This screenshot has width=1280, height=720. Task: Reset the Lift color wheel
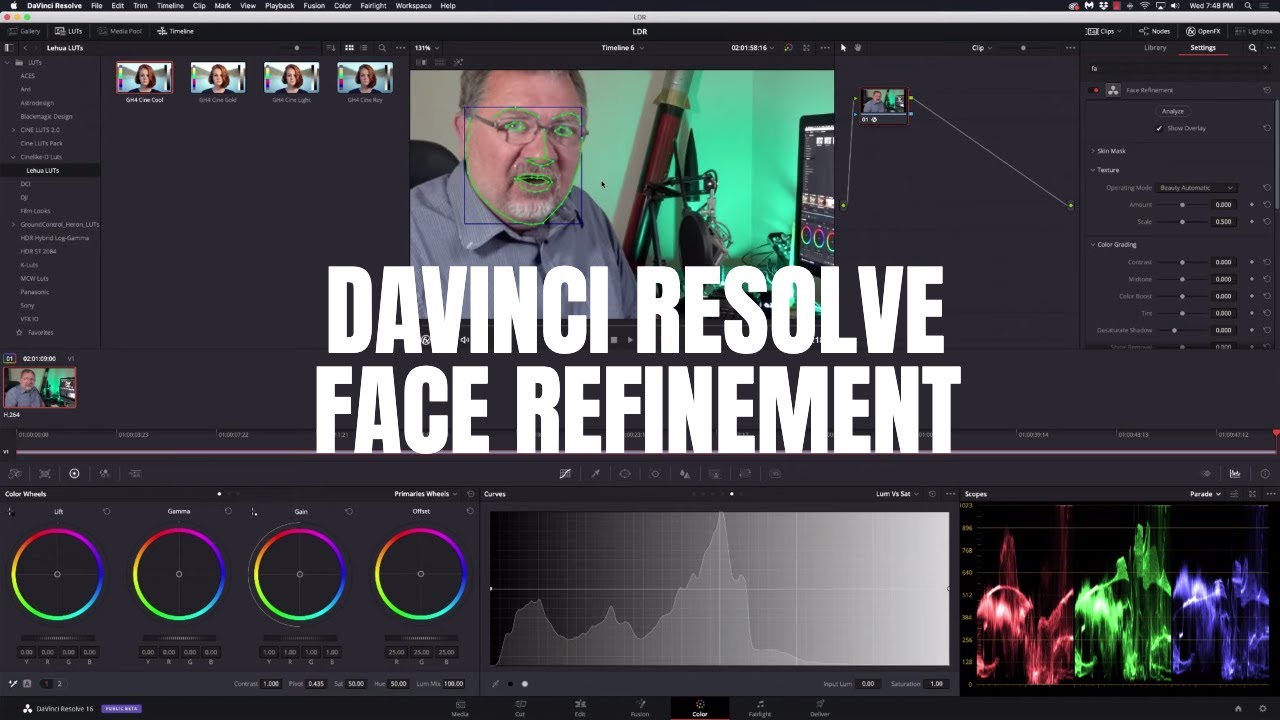pos(107,511)
